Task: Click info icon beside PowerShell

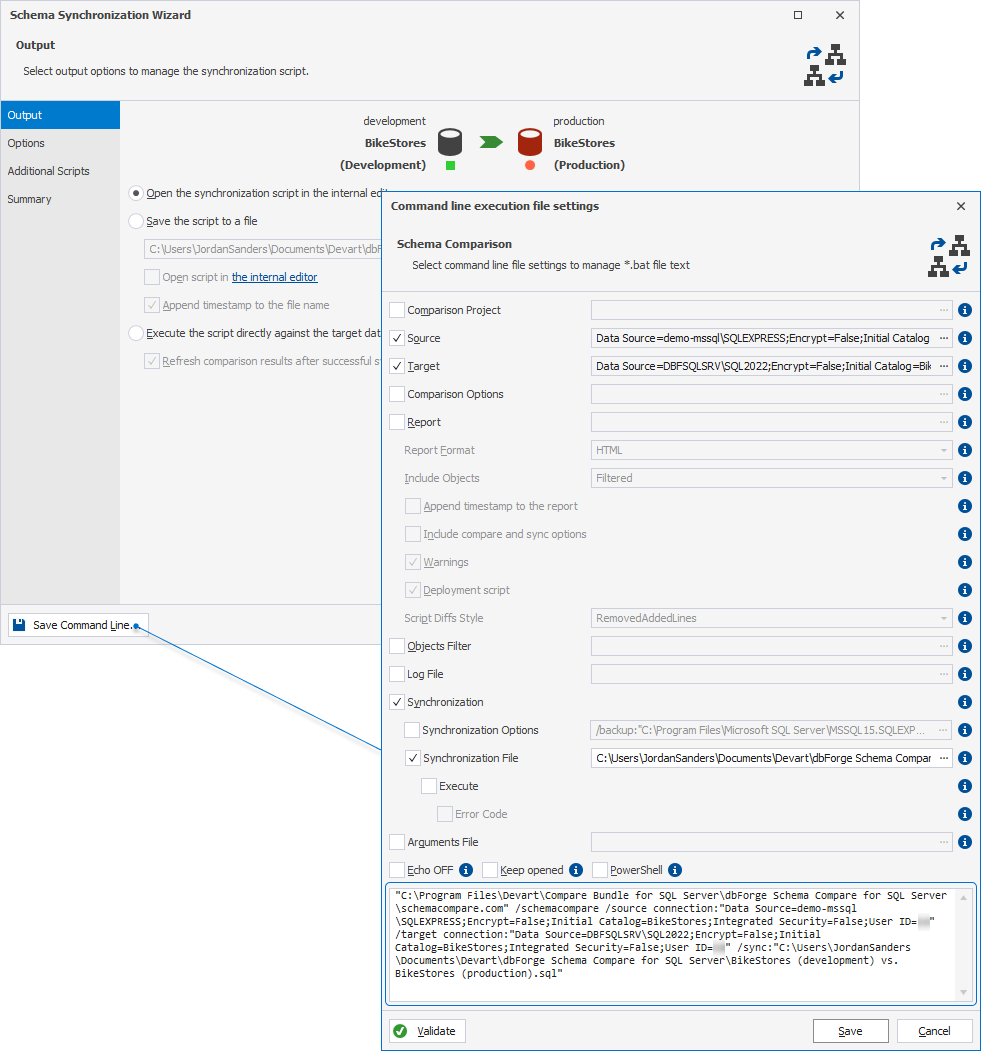Action: click(675, 870)
